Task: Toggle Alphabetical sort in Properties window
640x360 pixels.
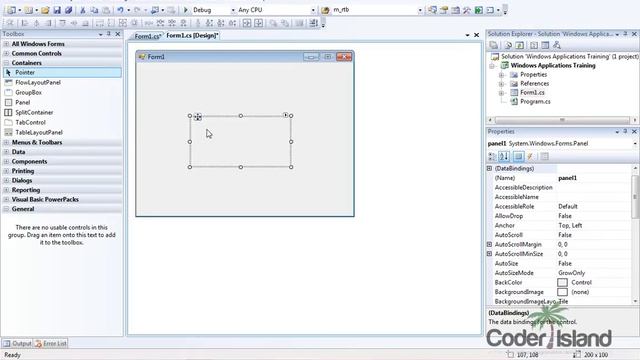Action: tap(504, 156)
